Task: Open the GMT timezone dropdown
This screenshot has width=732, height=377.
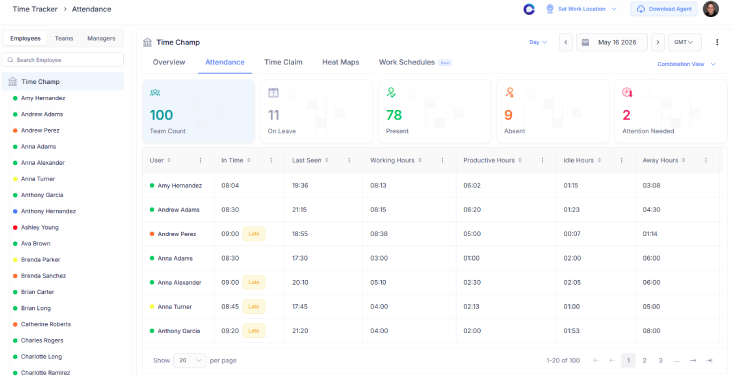Action: [684, 42]
